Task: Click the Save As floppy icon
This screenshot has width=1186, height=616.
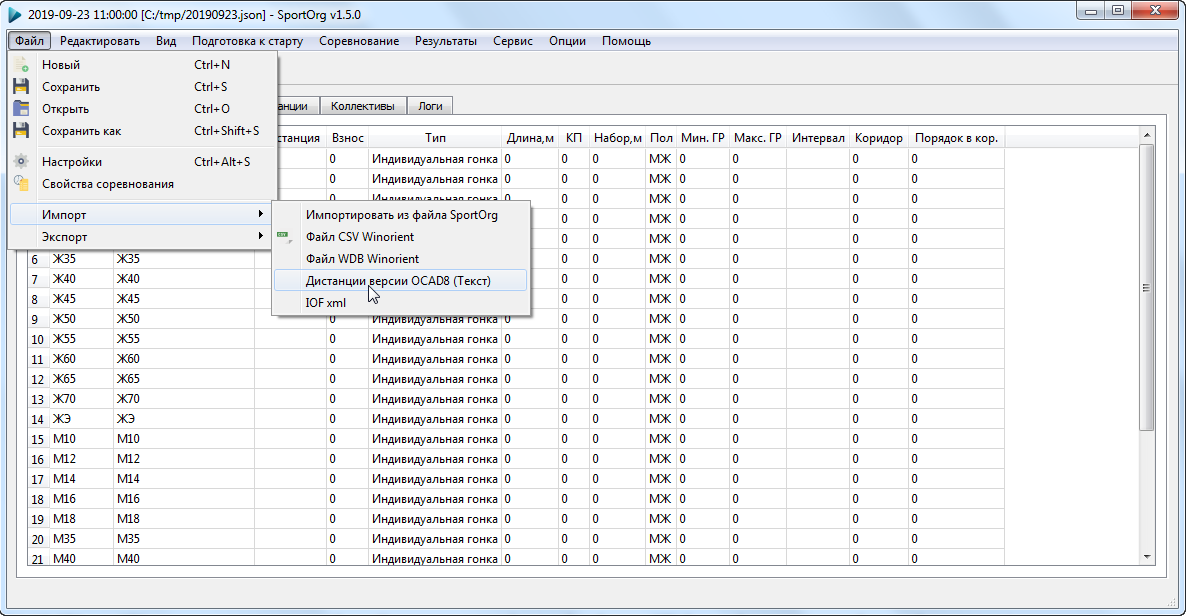Action: (x=21, y=131)
